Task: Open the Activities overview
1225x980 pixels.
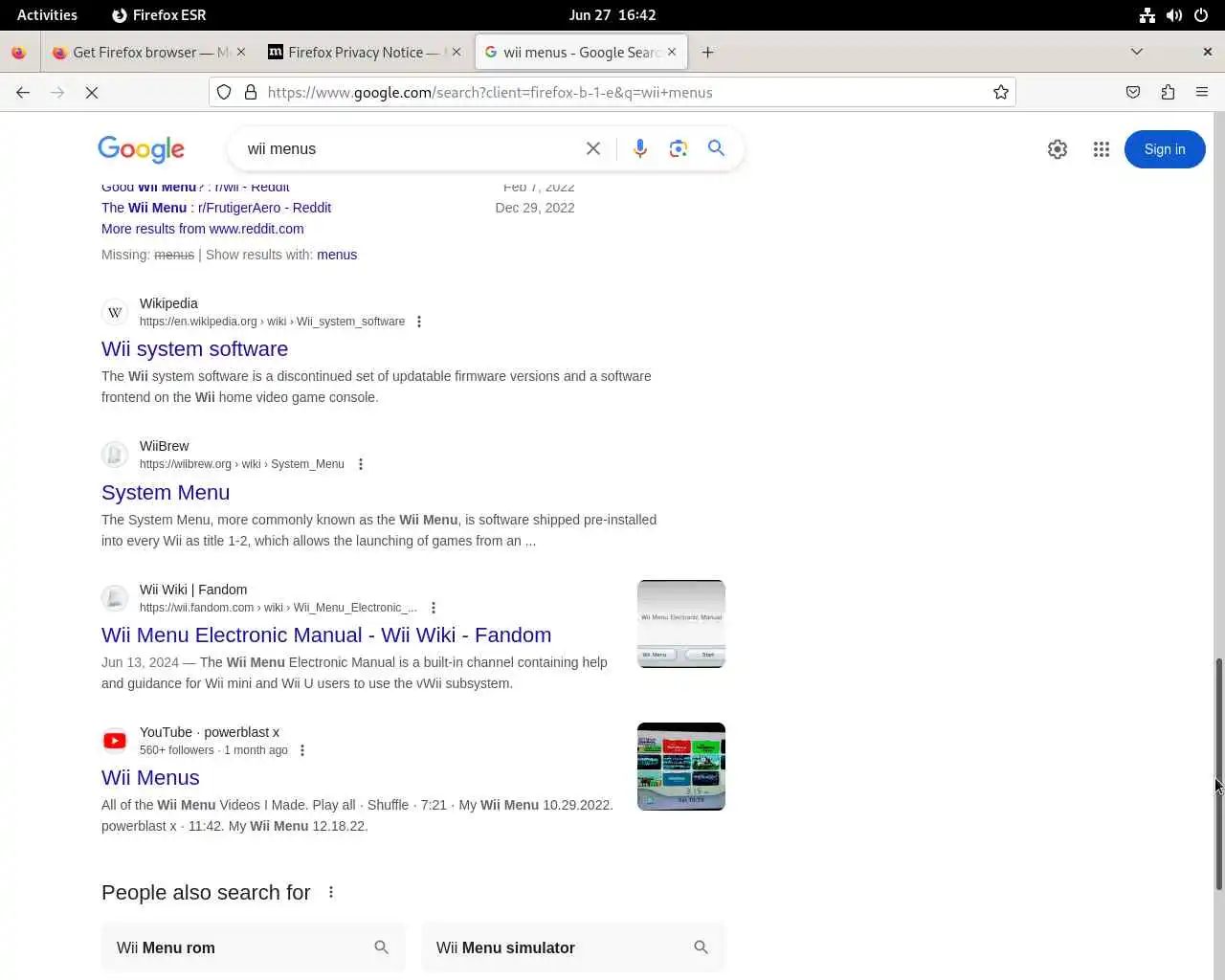Action: [x=47, y=14]
